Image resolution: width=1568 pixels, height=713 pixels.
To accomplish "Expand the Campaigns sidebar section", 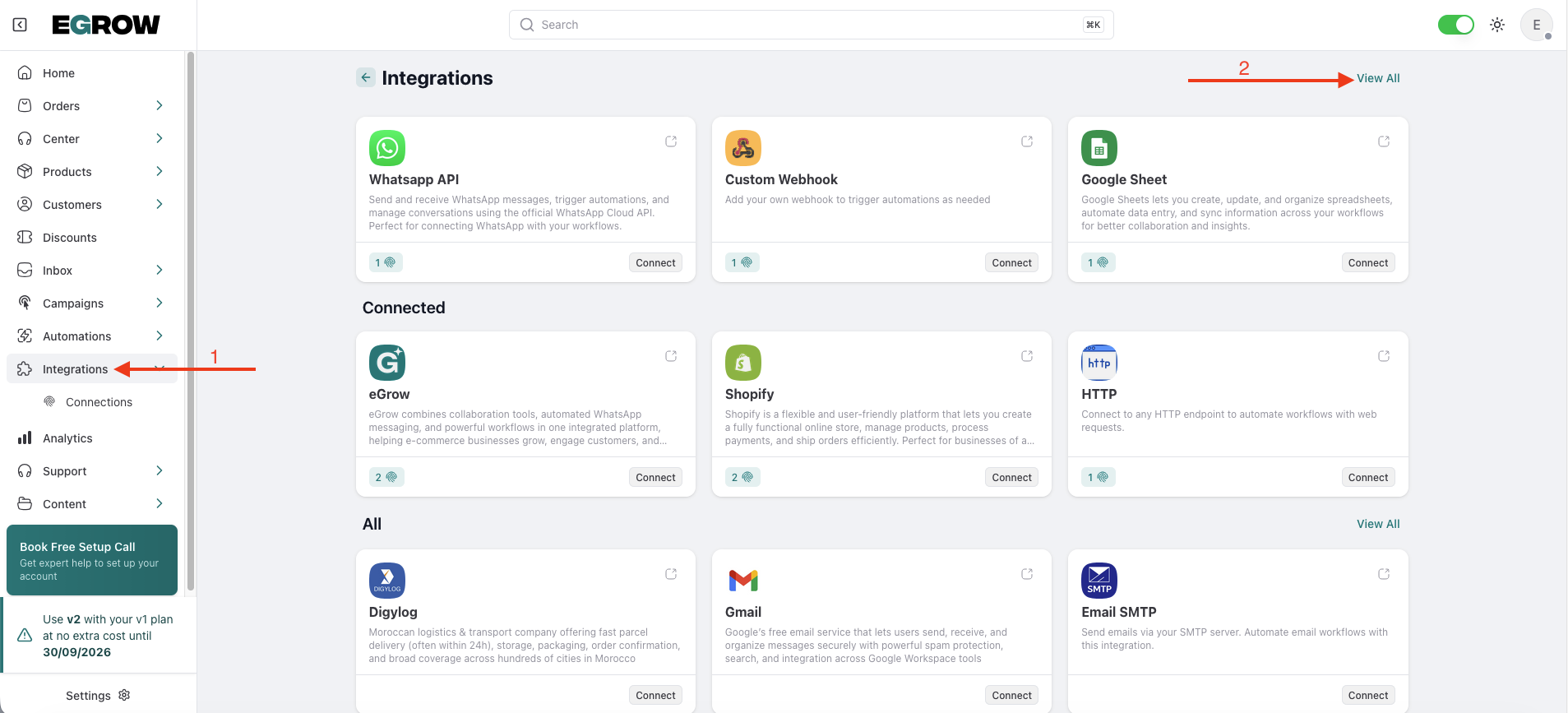I will tap(159, 303).
